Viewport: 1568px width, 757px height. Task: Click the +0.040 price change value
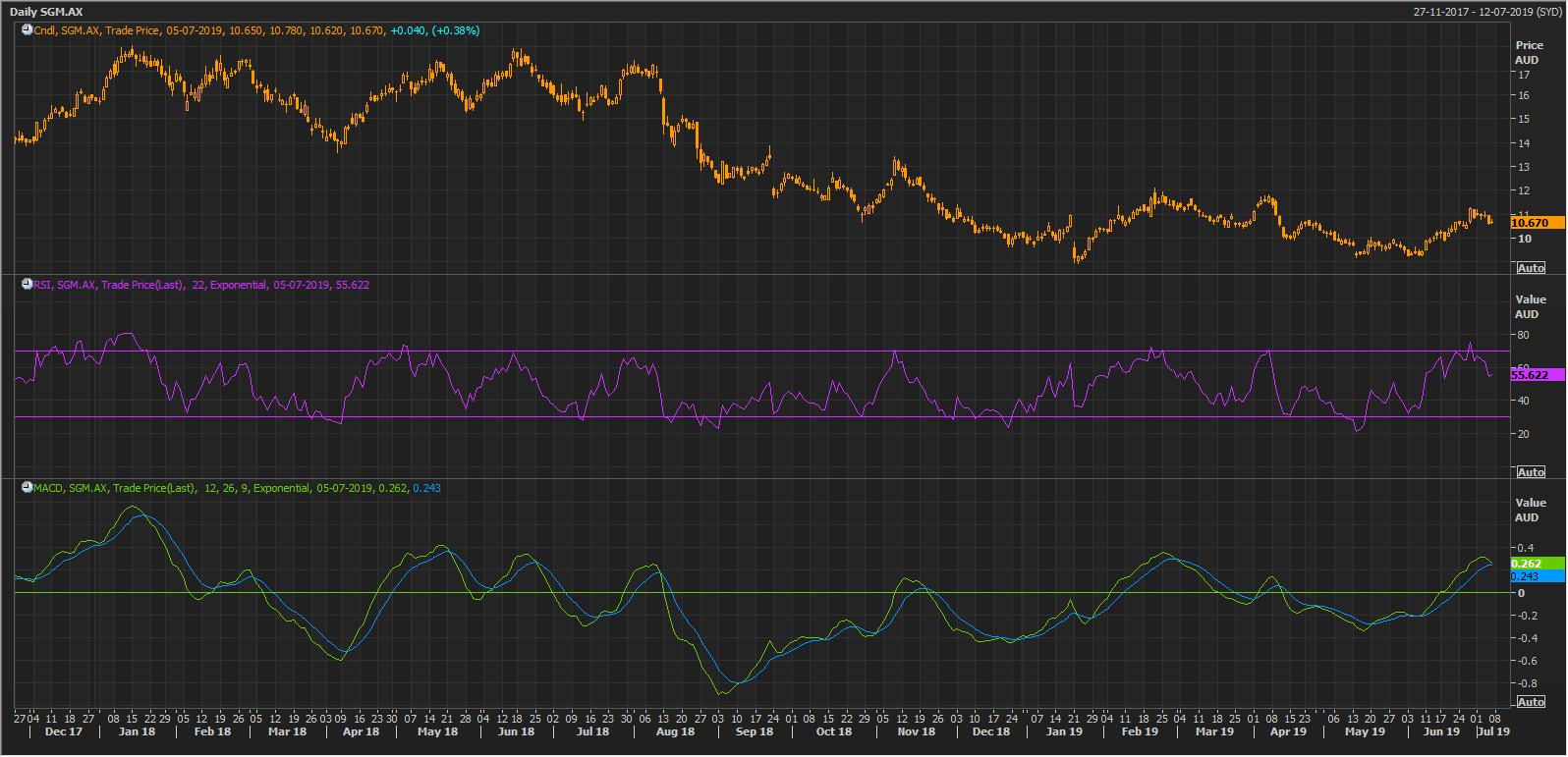pyautogui.click(x=408, y=30)
